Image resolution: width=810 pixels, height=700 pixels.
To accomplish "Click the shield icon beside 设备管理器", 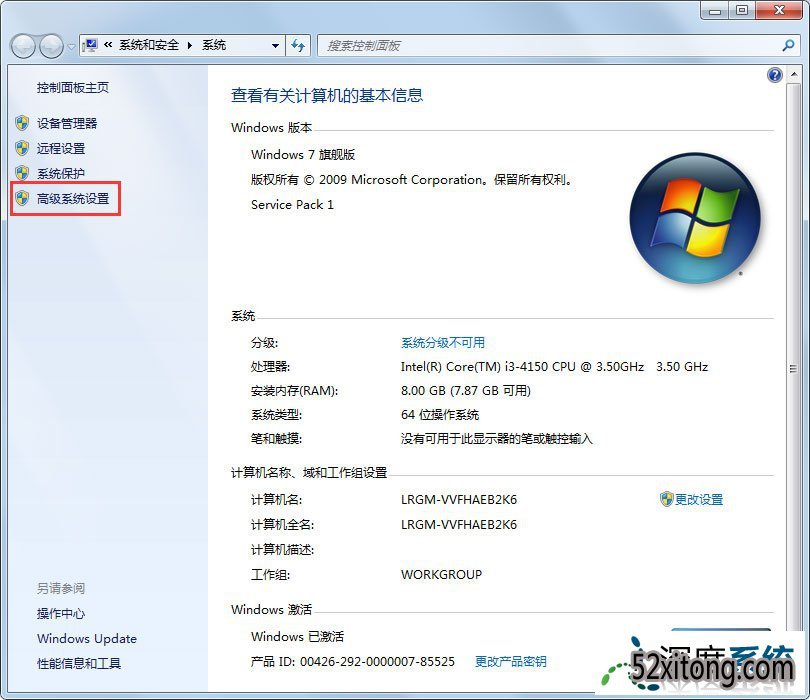I will coord(22,123).
